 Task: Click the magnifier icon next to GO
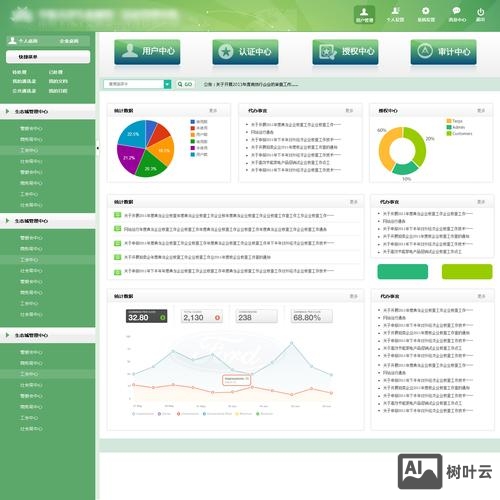[180, 84]
